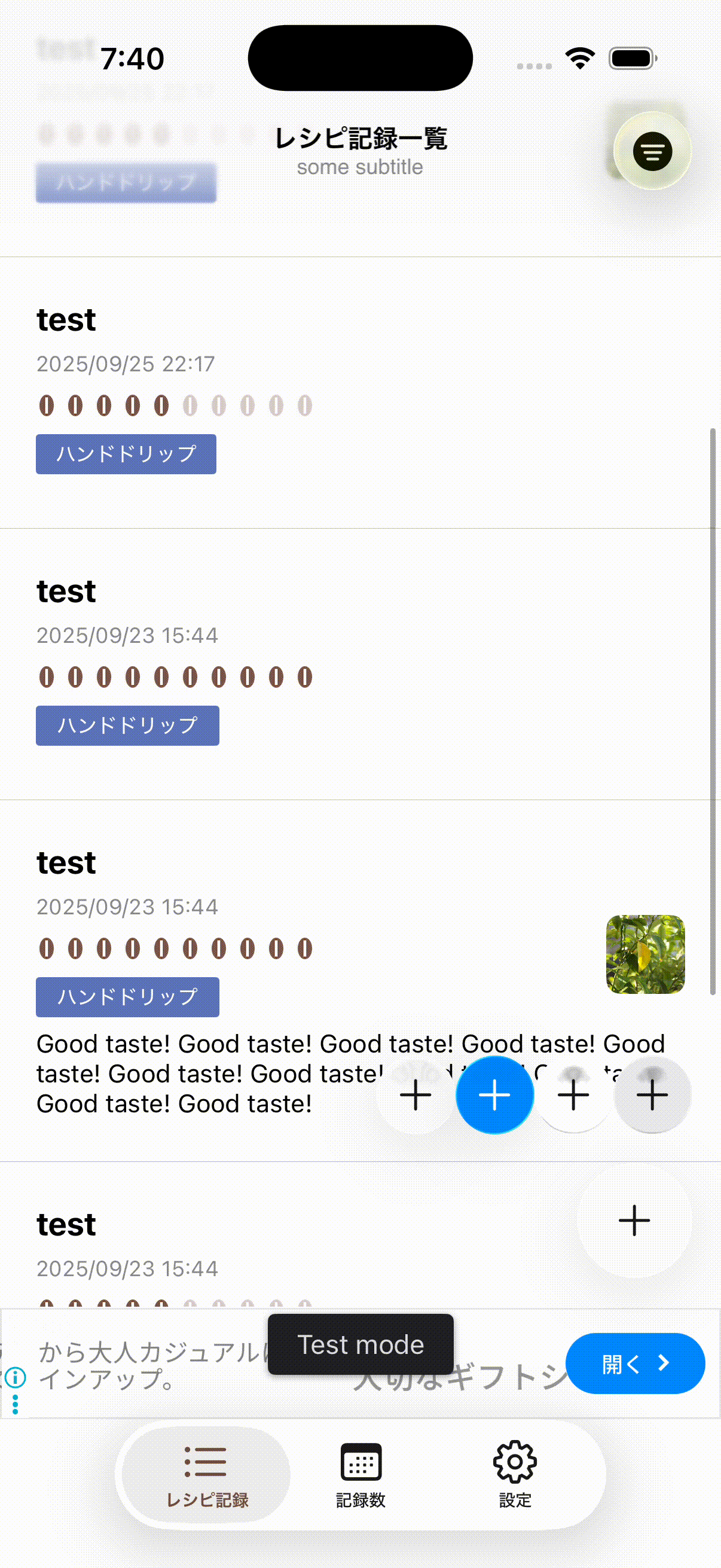This screenshot has width=721, height=1568.
Task: Click the Good taste! note text
Action: pos(350,1073)
